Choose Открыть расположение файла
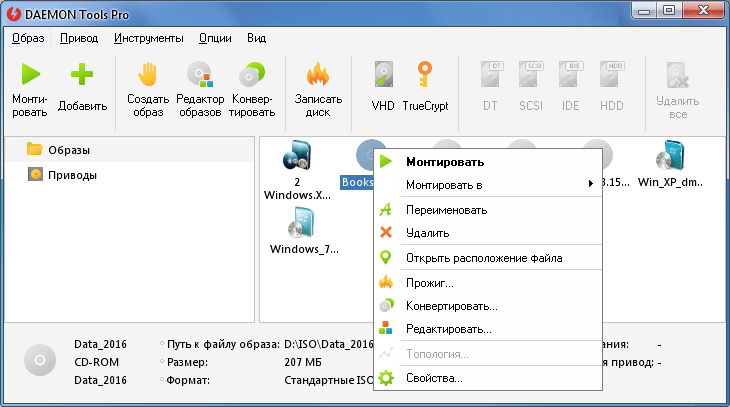This screenshot has width=730, height=407. 484,258
